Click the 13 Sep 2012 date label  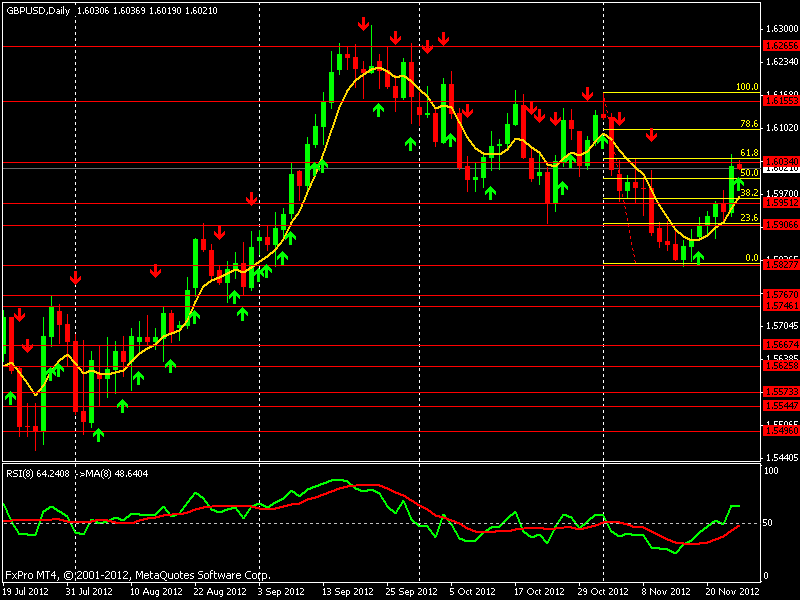click(x=347, y=592)
